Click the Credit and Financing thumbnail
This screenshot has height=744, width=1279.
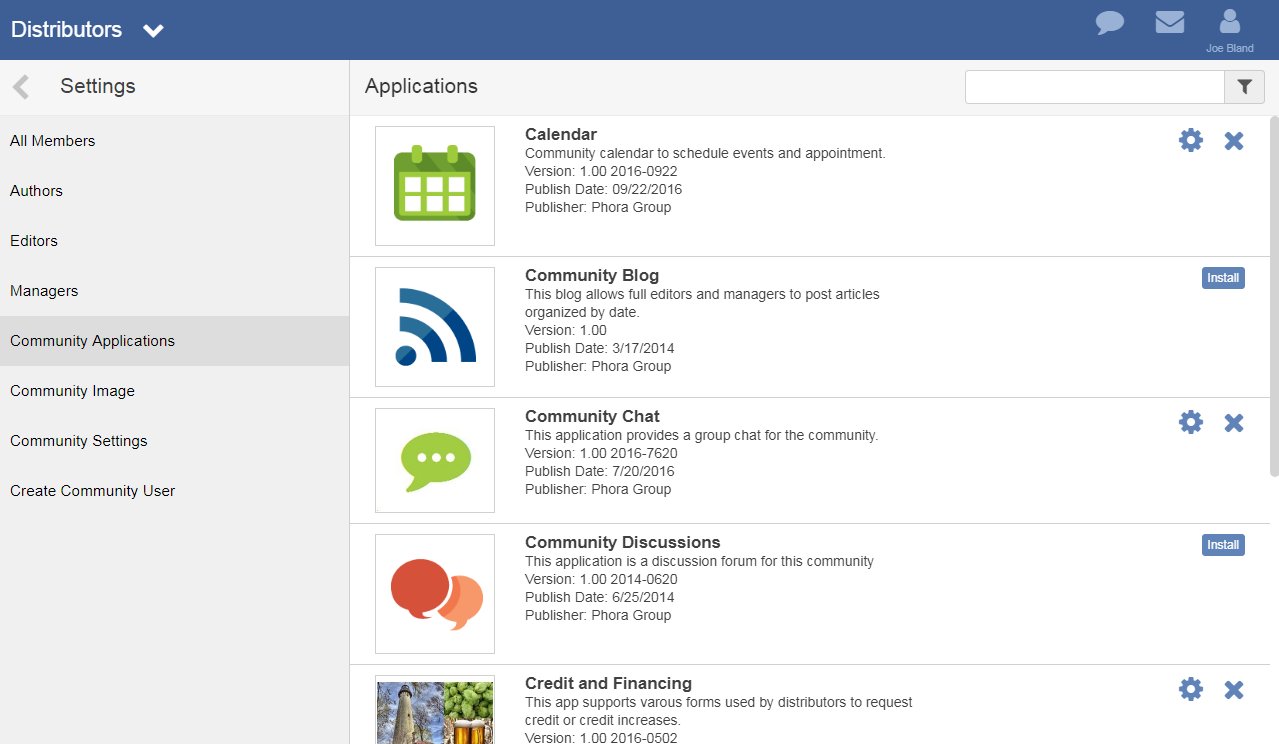[x=435, y=709]
